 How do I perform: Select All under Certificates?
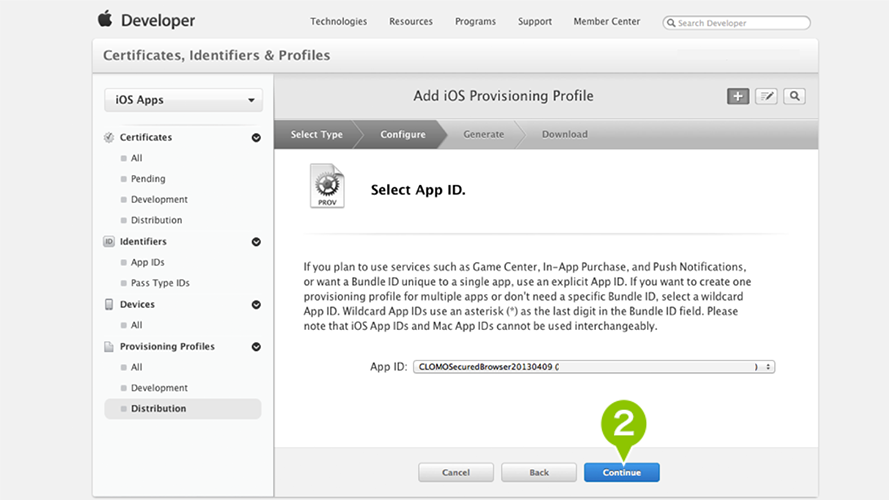pos(137,158)
